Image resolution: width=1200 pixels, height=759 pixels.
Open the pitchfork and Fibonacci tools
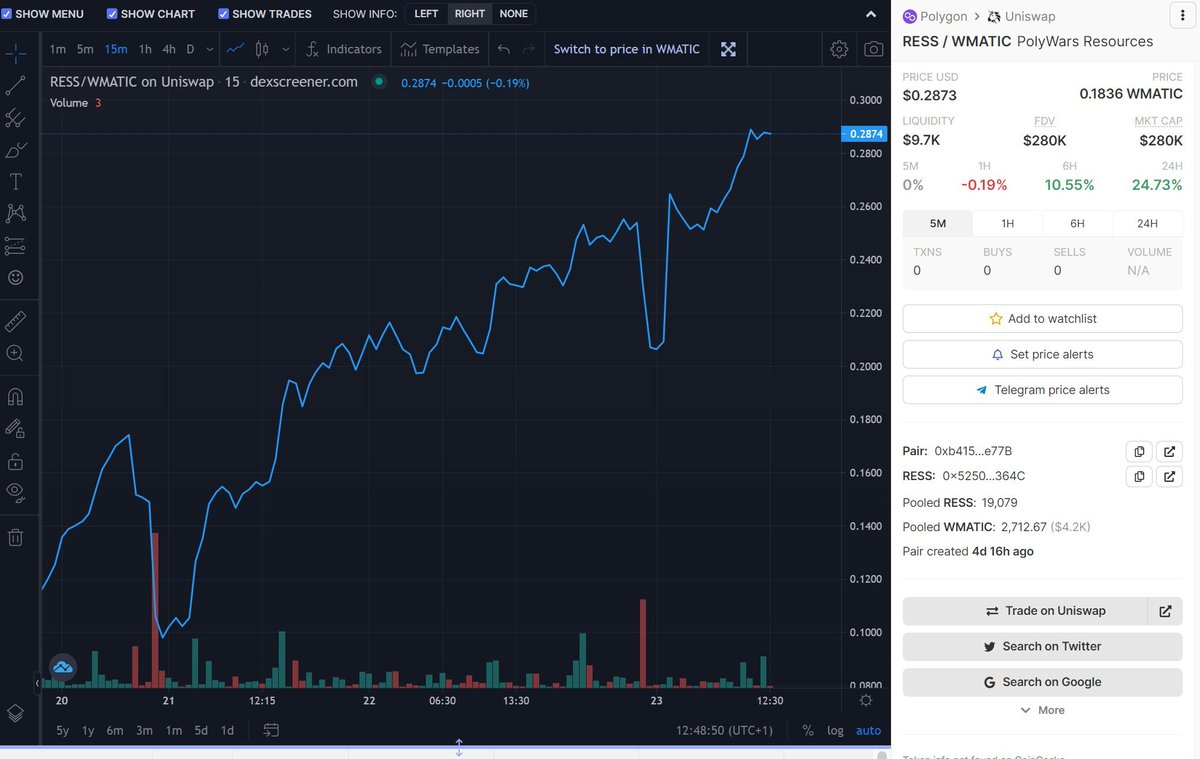click(16, 119)
